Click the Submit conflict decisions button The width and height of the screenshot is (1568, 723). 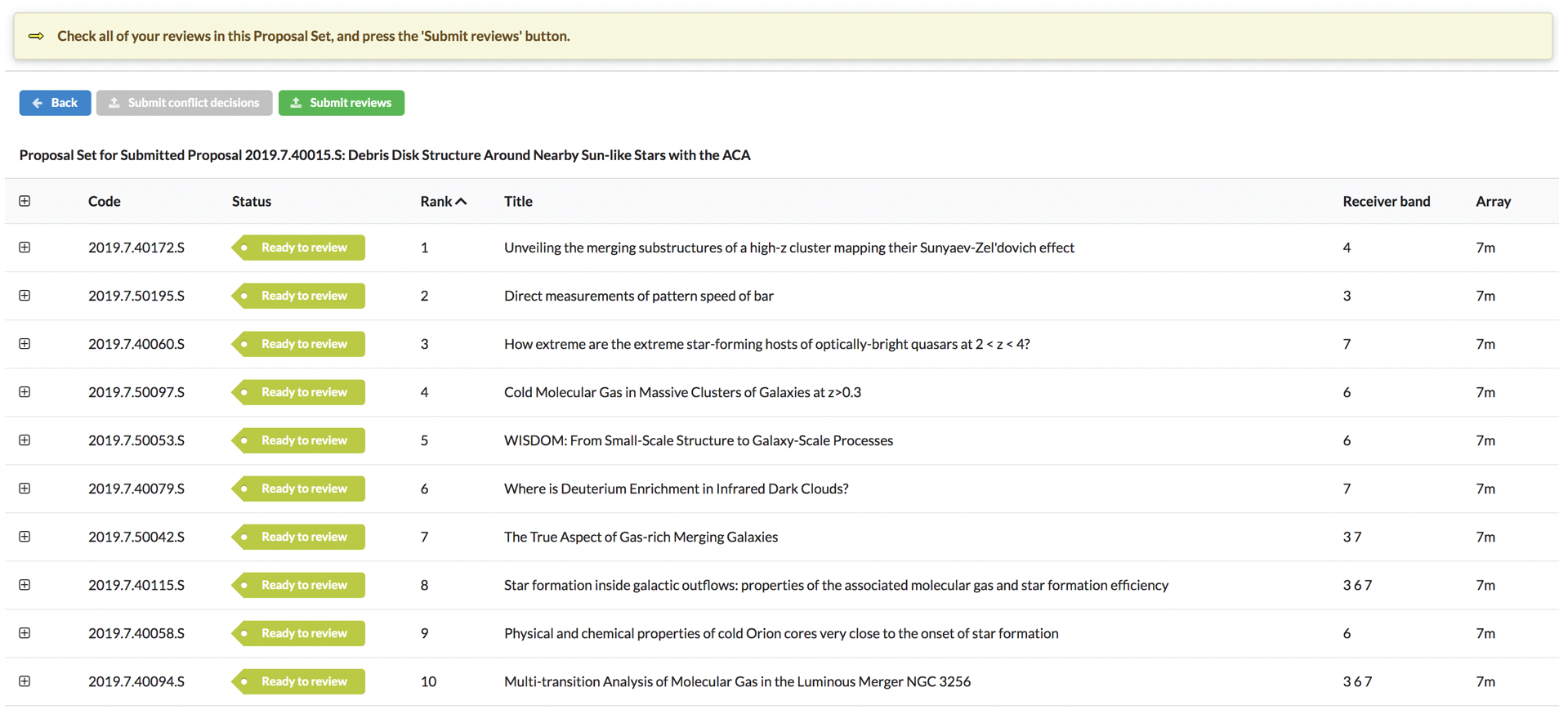coord(184,103)
